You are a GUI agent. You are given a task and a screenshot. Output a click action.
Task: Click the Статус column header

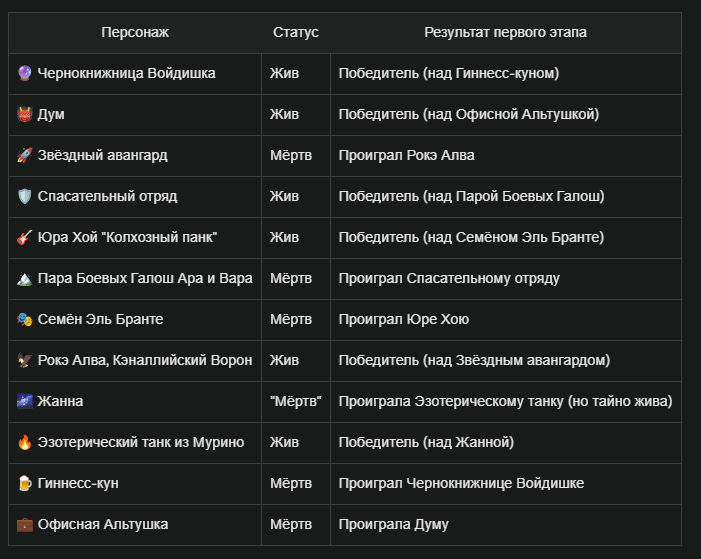[x=296, y=32]
